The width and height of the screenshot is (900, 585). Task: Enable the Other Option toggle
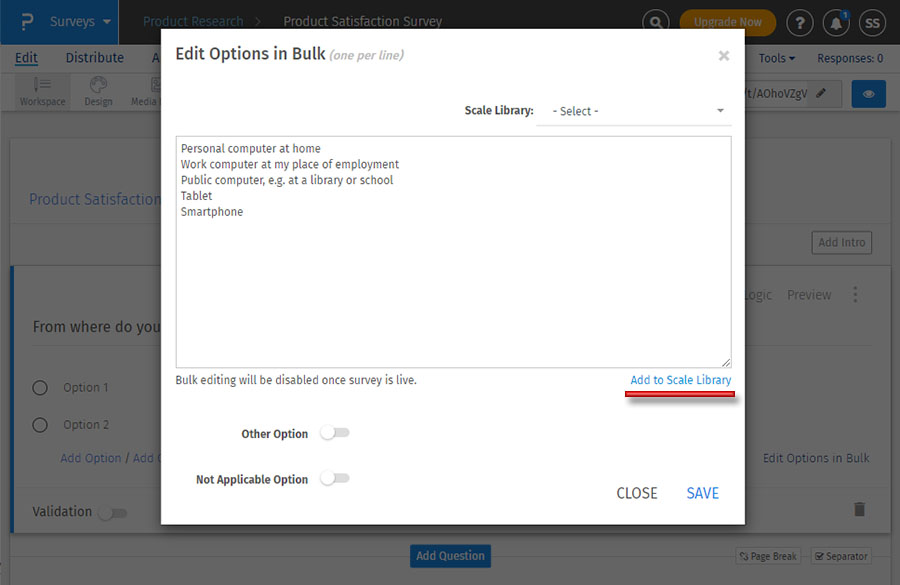[335, 433]
